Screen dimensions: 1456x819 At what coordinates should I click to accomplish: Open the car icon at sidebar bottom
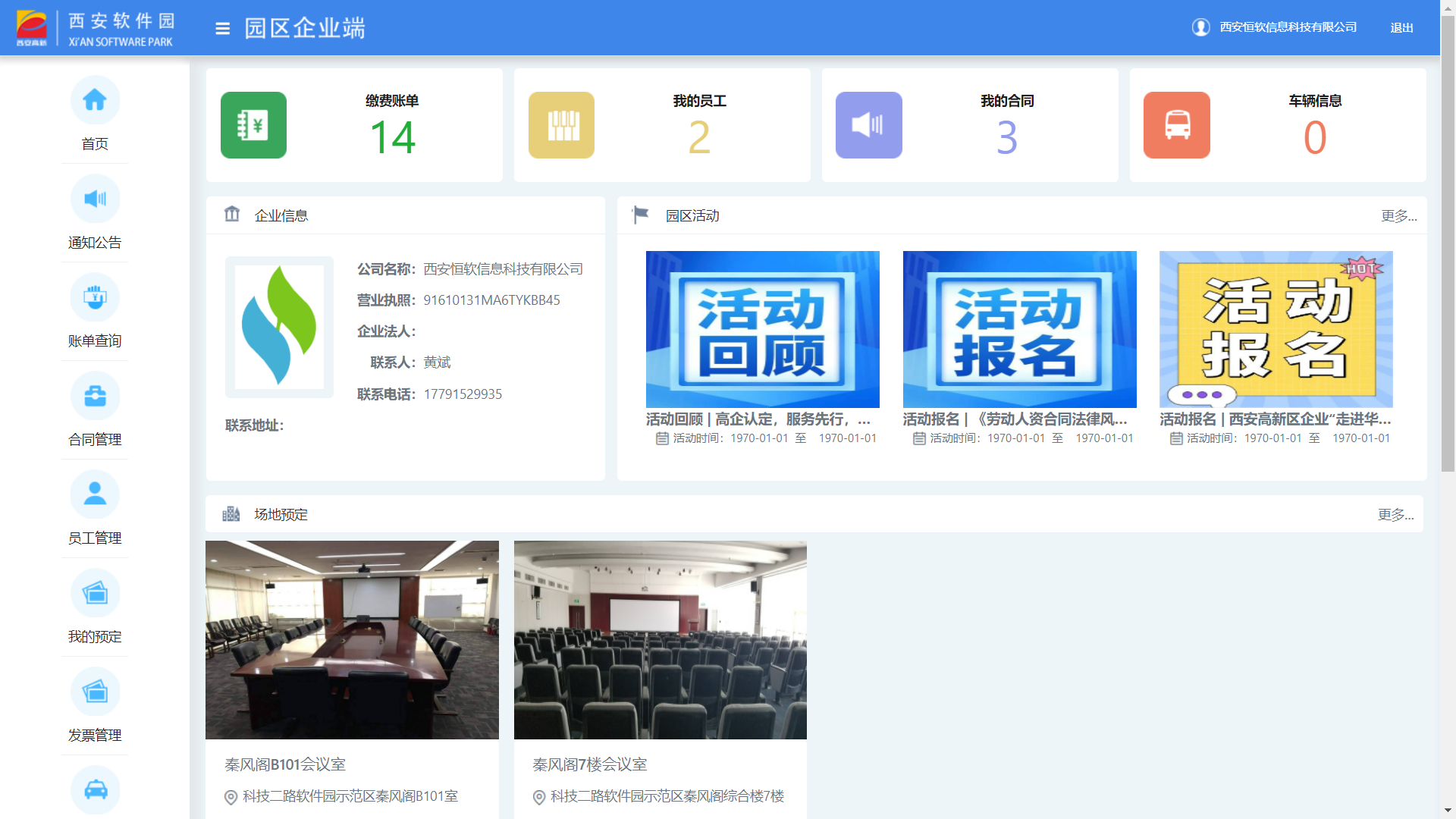(95, 790)
